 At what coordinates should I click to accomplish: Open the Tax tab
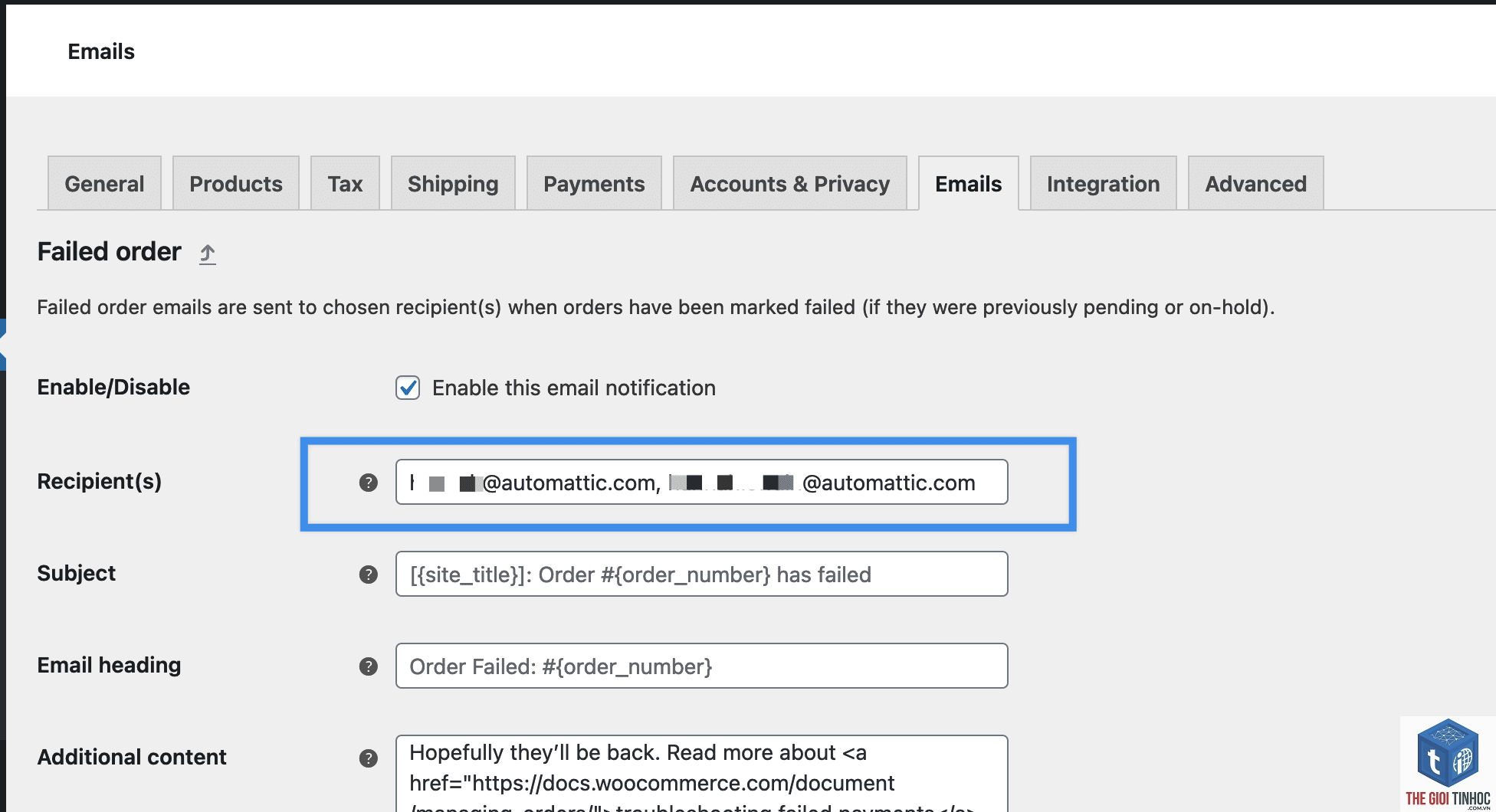click(x=345, y=184)
